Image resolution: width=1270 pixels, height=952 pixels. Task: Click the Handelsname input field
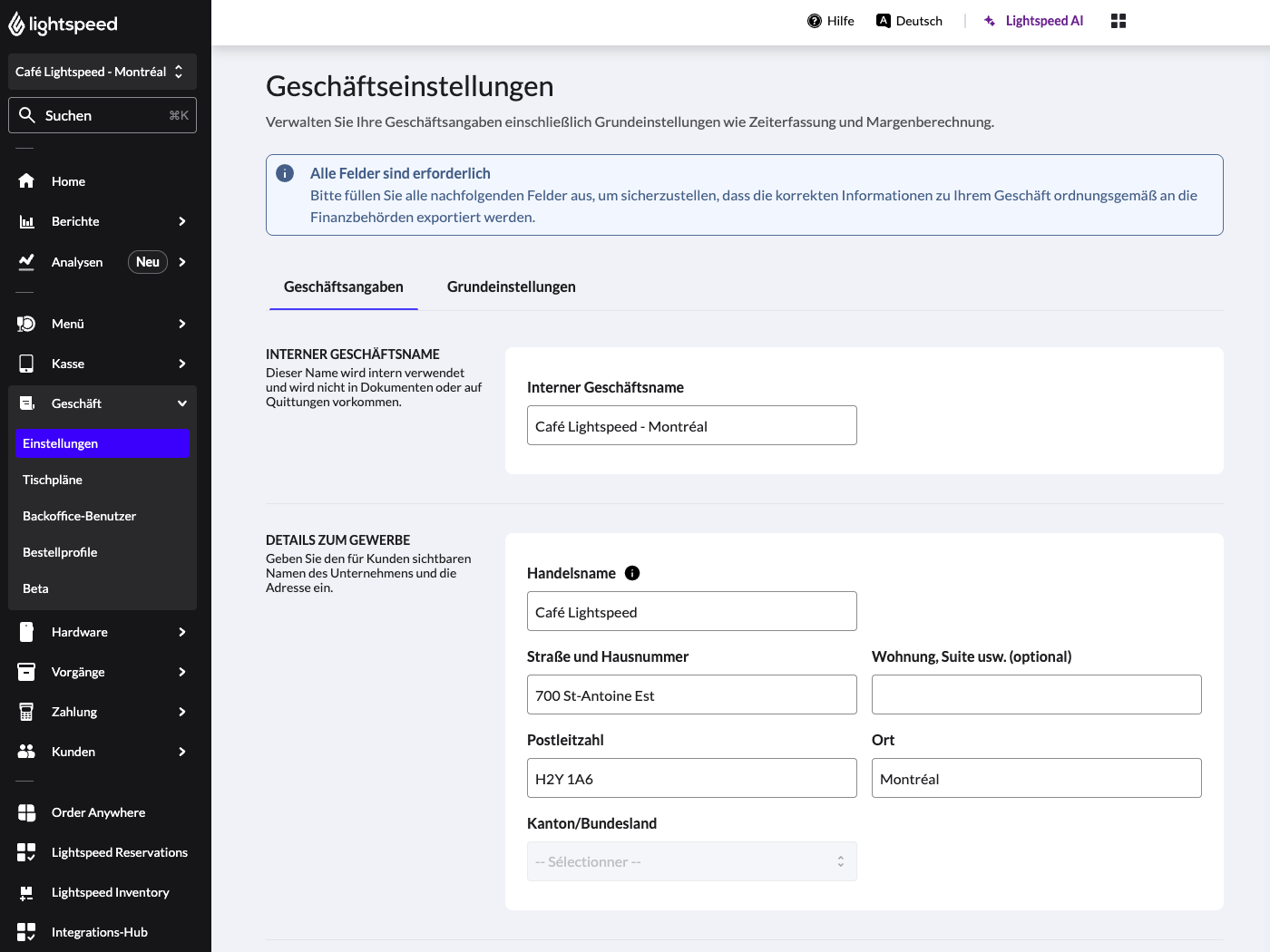(x=692, y=611)
